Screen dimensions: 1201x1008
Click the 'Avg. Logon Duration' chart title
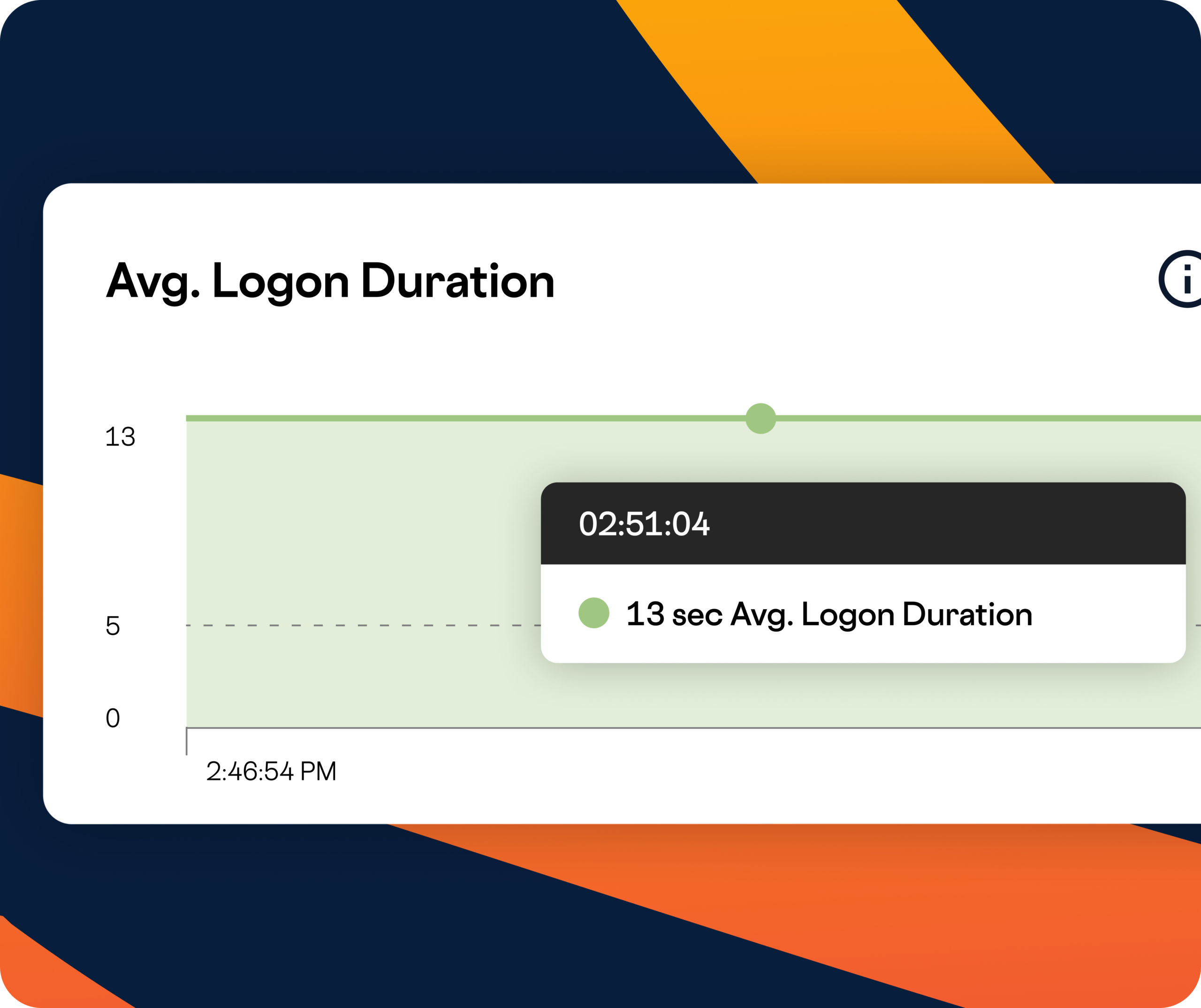[331, 282]
